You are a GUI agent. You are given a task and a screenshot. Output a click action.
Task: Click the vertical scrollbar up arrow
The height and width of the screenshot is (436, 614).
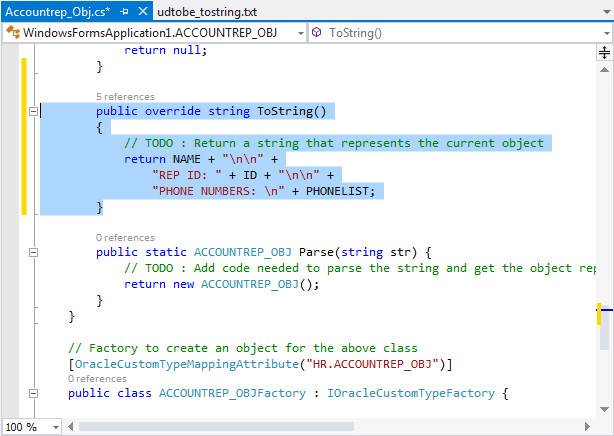point(604,70)
